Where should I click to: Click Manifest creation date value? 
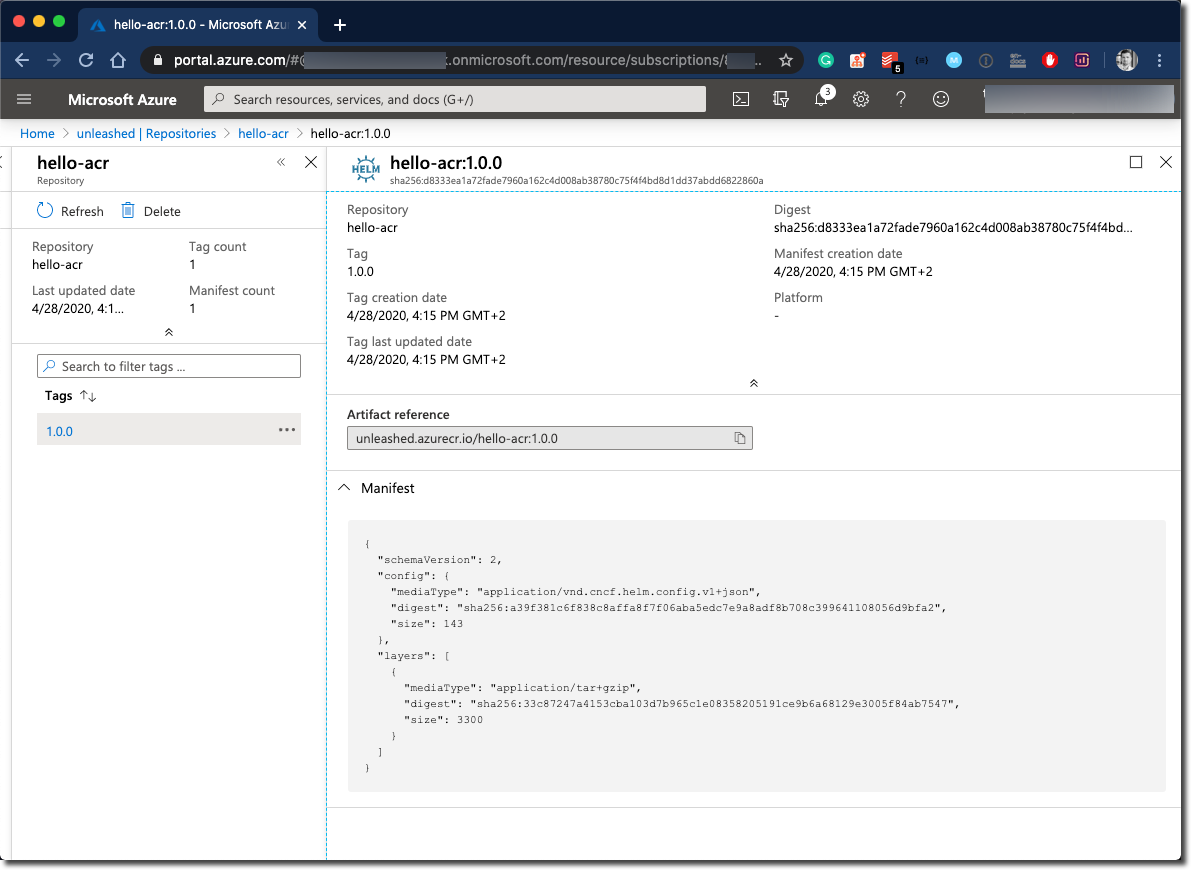click(853, 271)
